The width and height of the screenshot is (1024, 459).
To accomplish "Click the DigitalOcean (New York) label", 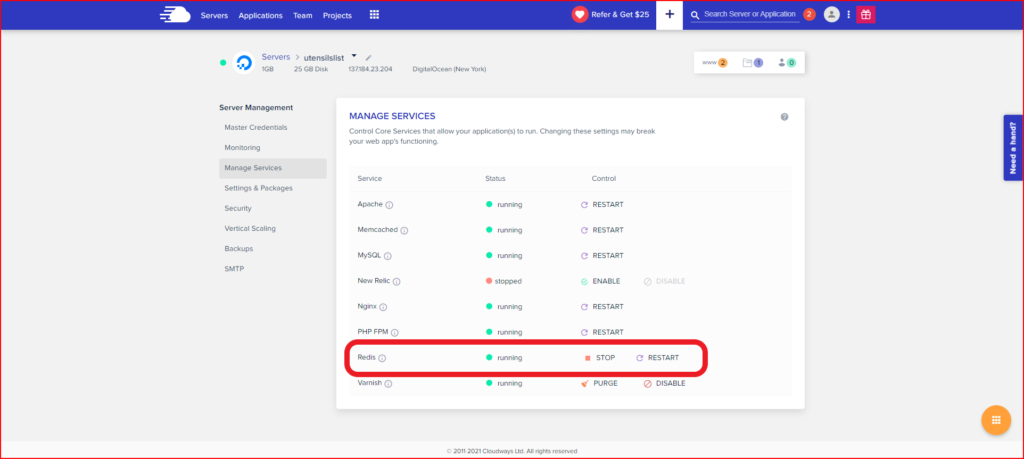I will pos(449,69).
